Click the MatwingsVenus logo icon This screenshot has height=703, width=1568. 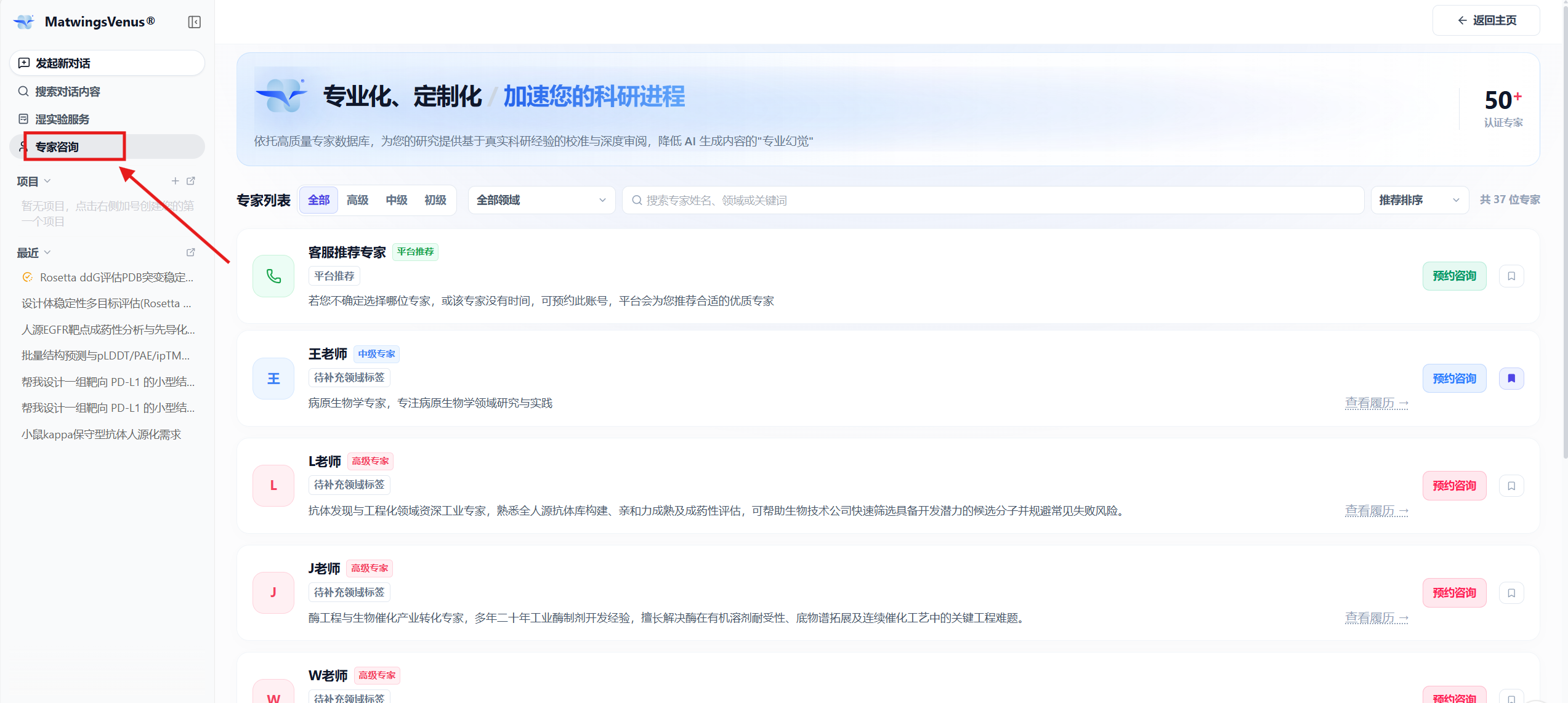pos(24,22)
